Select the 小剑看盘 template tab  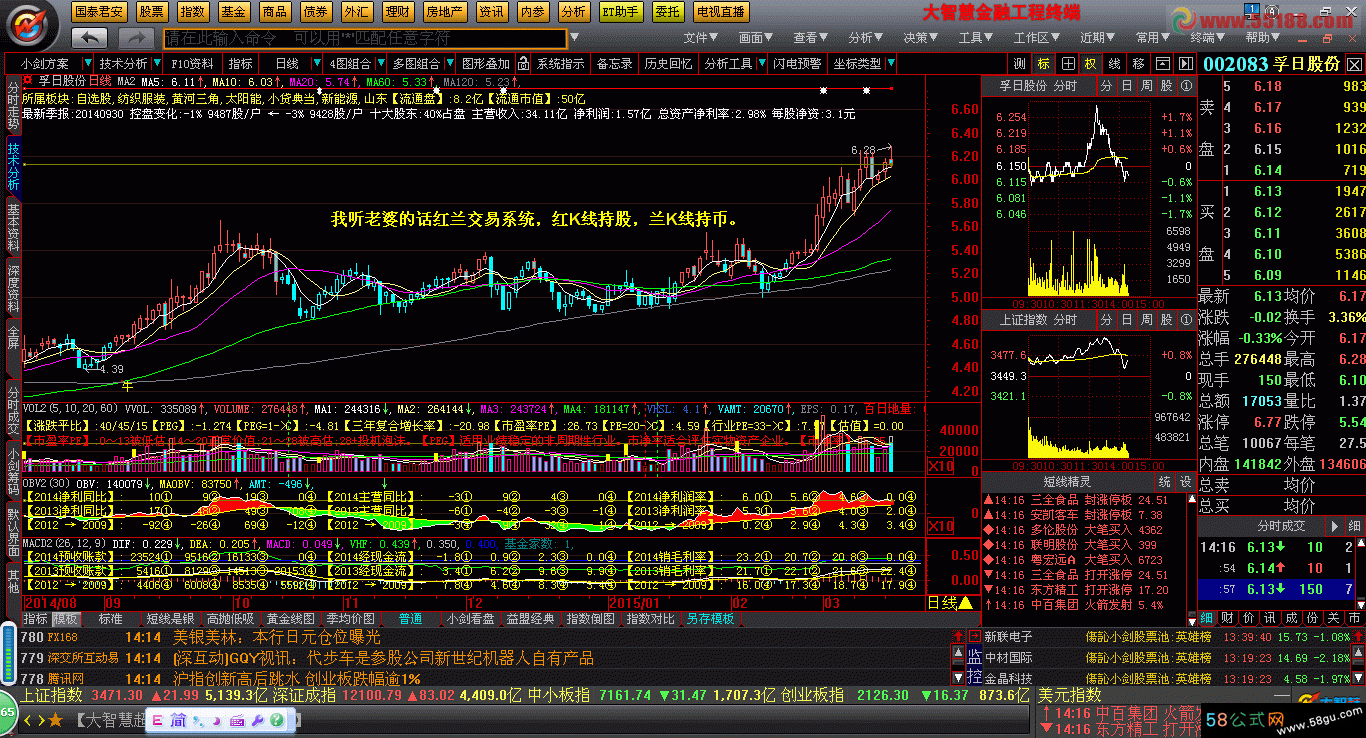(x=470, y=619)
